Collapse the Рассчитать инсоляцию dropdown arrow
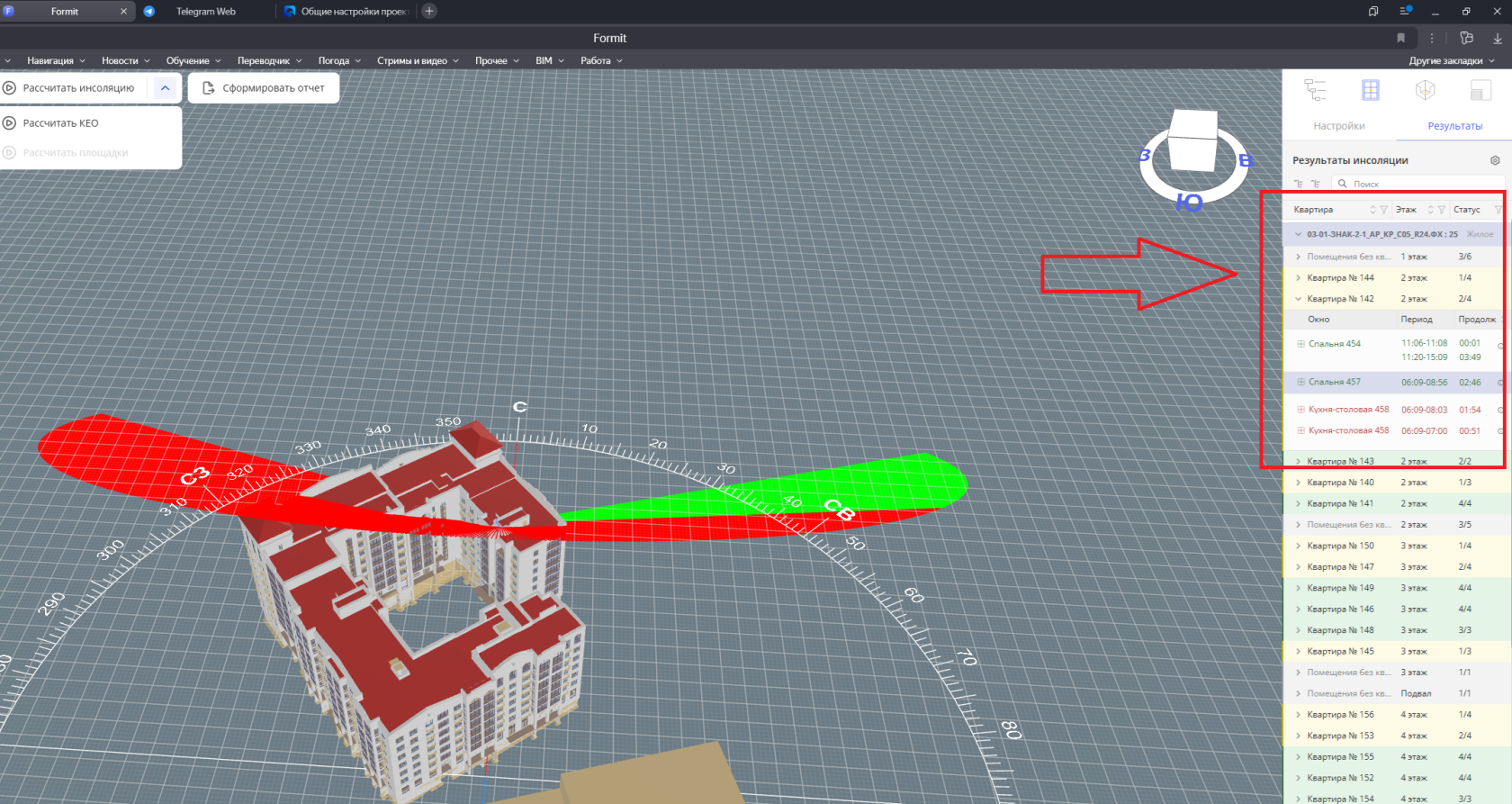1512x804 pixels. click(x=166, y=88)
